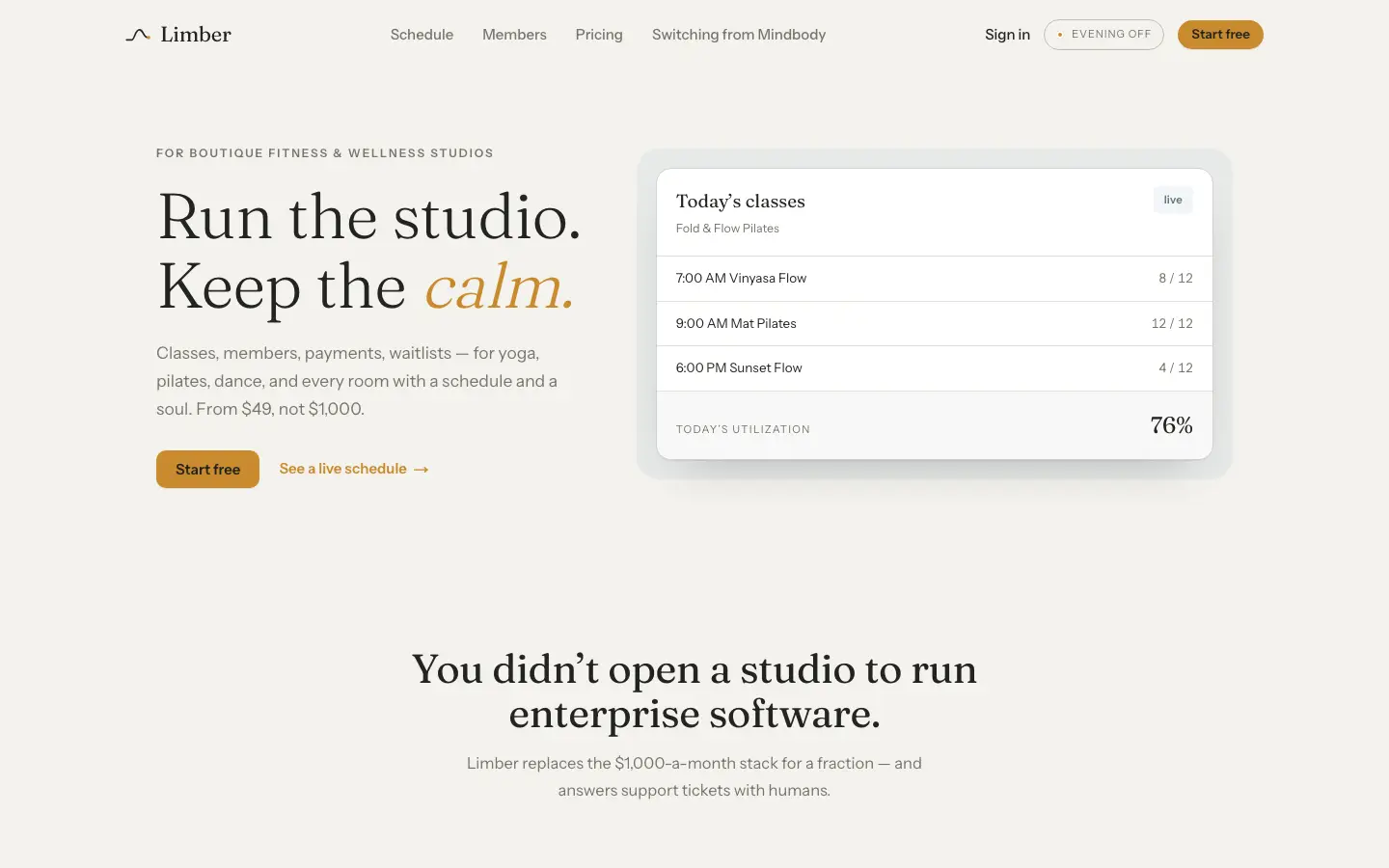Select the 6:00 PM Sunset Flow row
The image size is (1389, 868).
point(935,368)
